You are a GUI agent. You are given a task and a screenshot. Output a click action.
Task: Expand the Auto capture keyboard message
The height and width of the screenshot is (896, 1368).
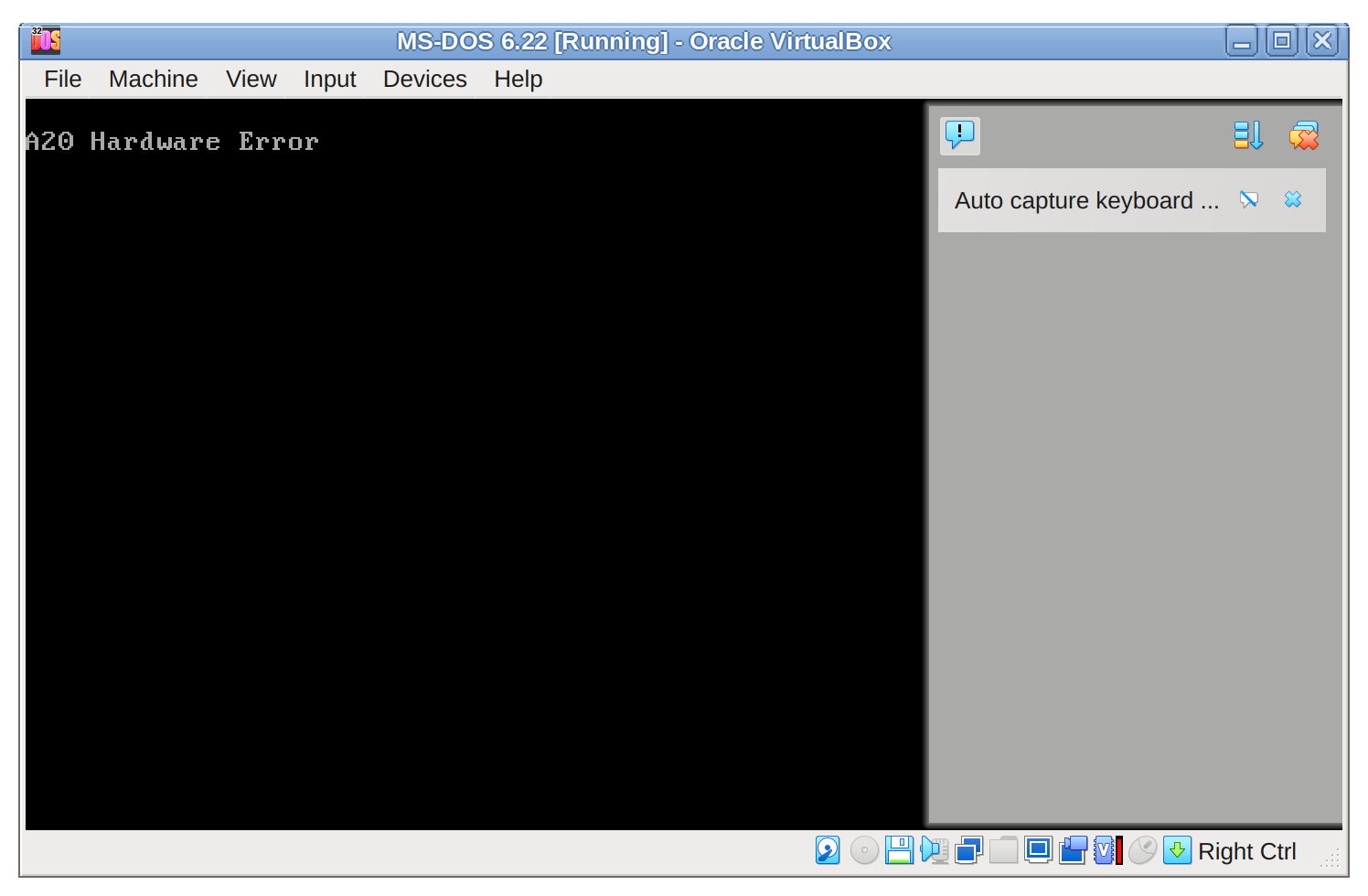click(x=1086, y=200)
